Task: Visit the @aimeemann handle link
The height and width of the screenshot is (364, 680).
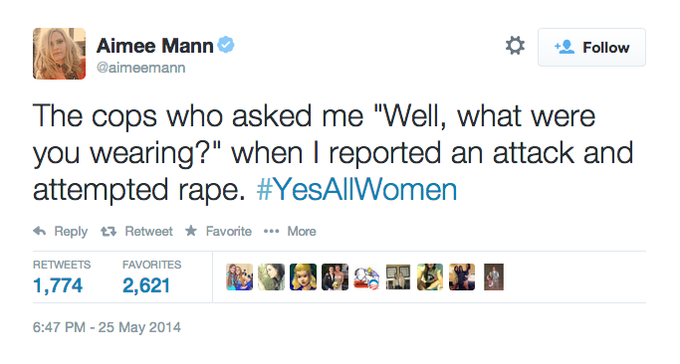Action: 141,68
